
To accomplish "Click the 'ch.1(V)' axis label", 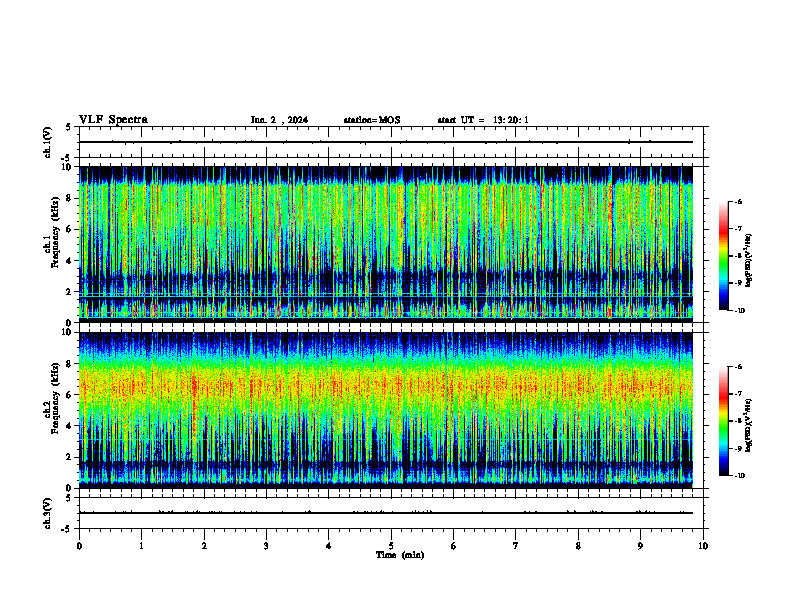I will [x=47, y=142].
